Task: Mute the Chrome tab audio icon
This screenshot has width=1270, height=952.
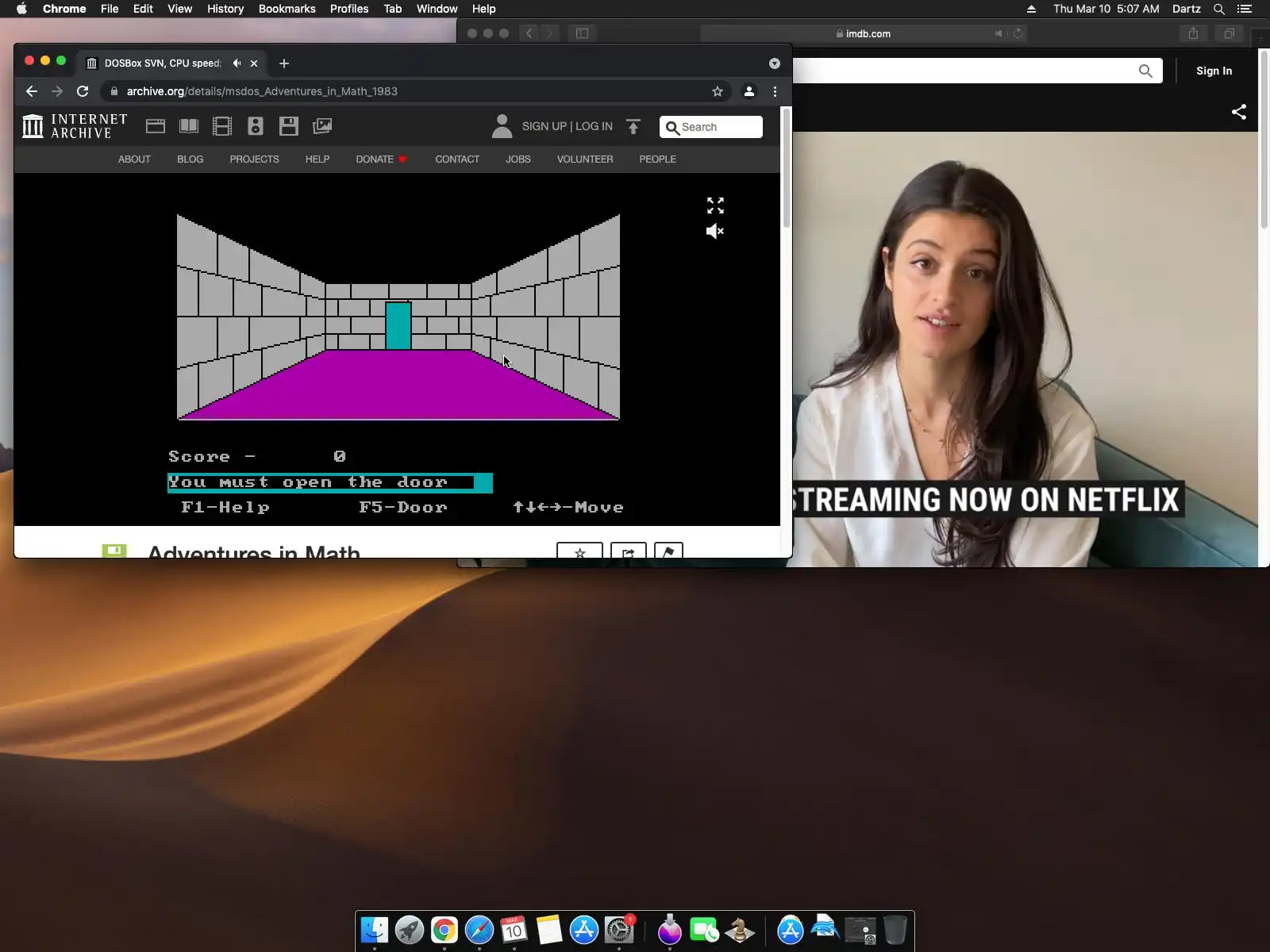Action: (x=237, y=63)
